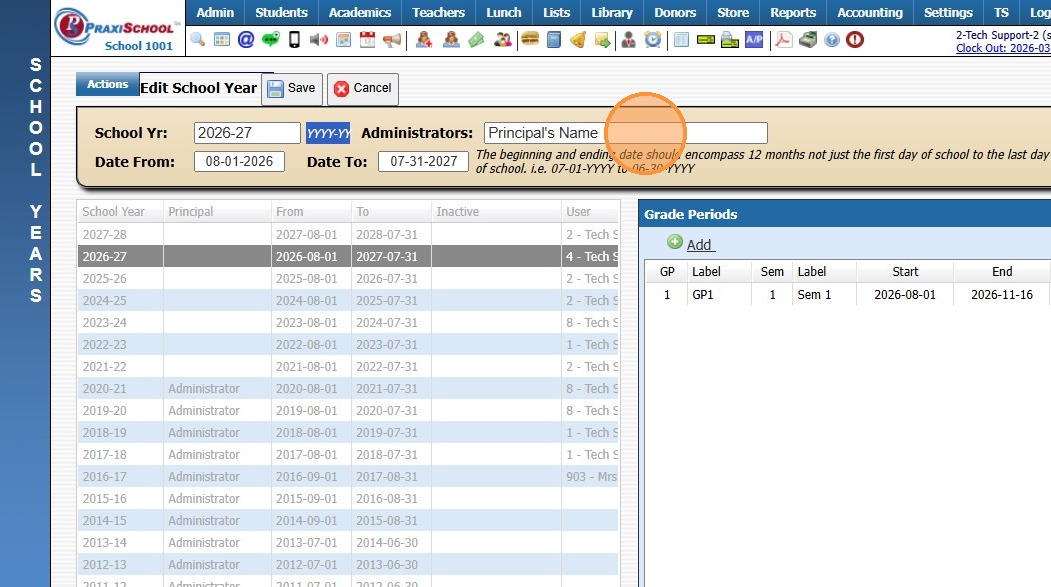Click the hamburger lunch icon
Screen dimensions: 1051x587
coord(530,40)
